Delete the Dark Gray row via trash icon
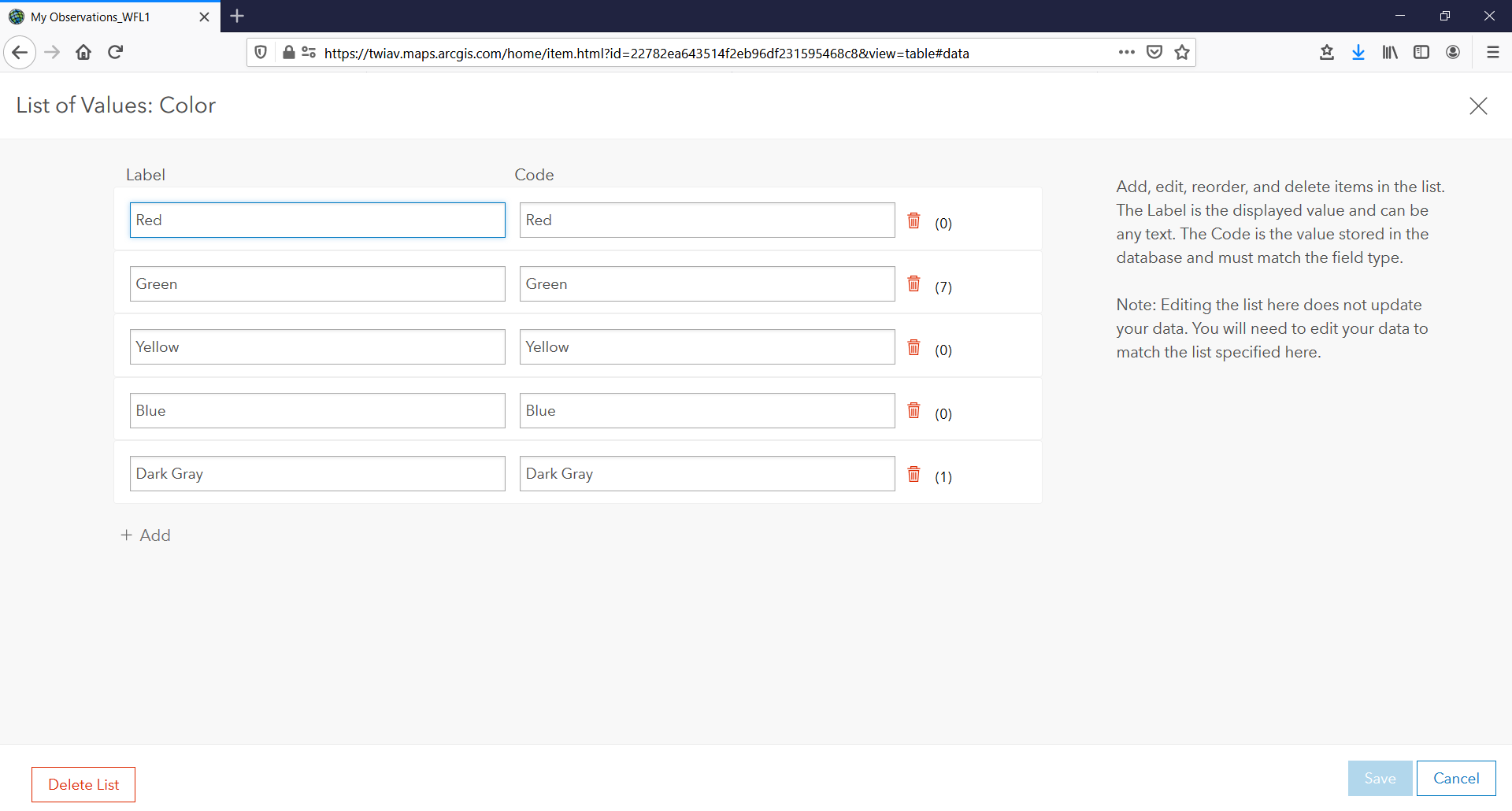1512x811 pixels. coord(913,473)
